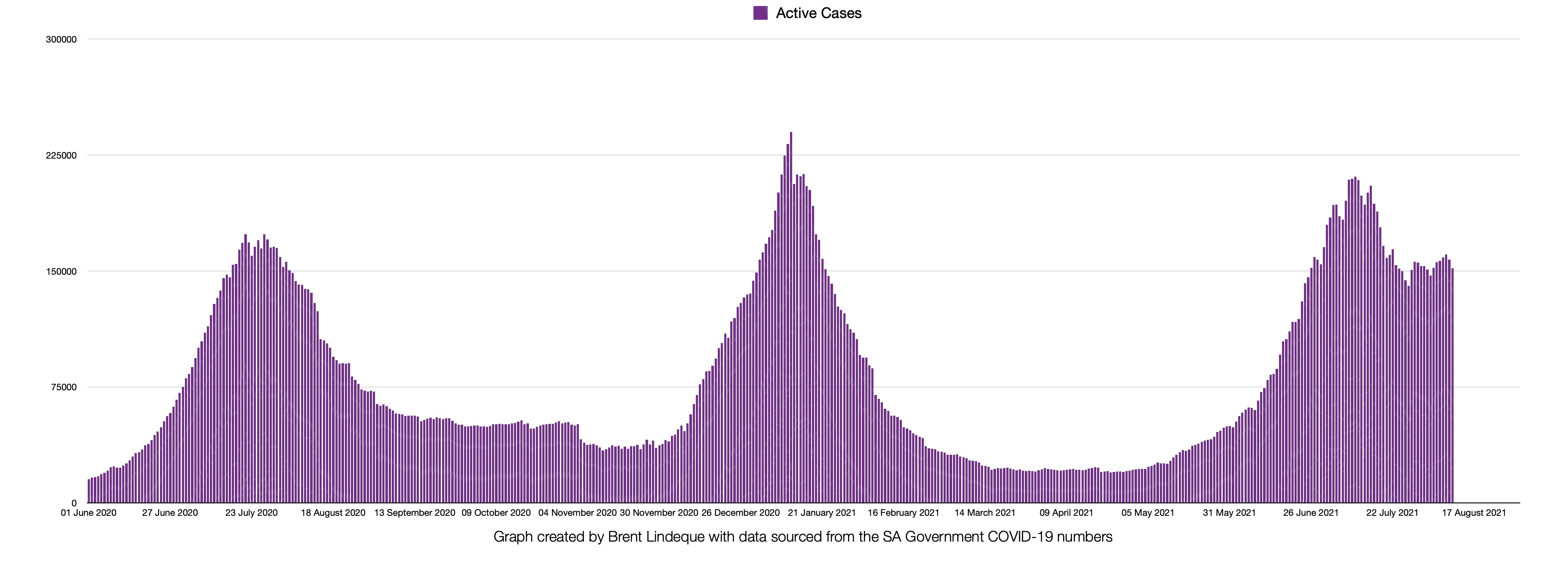Click the 18 August 2020 axis label
The image size is (1568, 582).
pyautogui.click(x=333, y=513)
